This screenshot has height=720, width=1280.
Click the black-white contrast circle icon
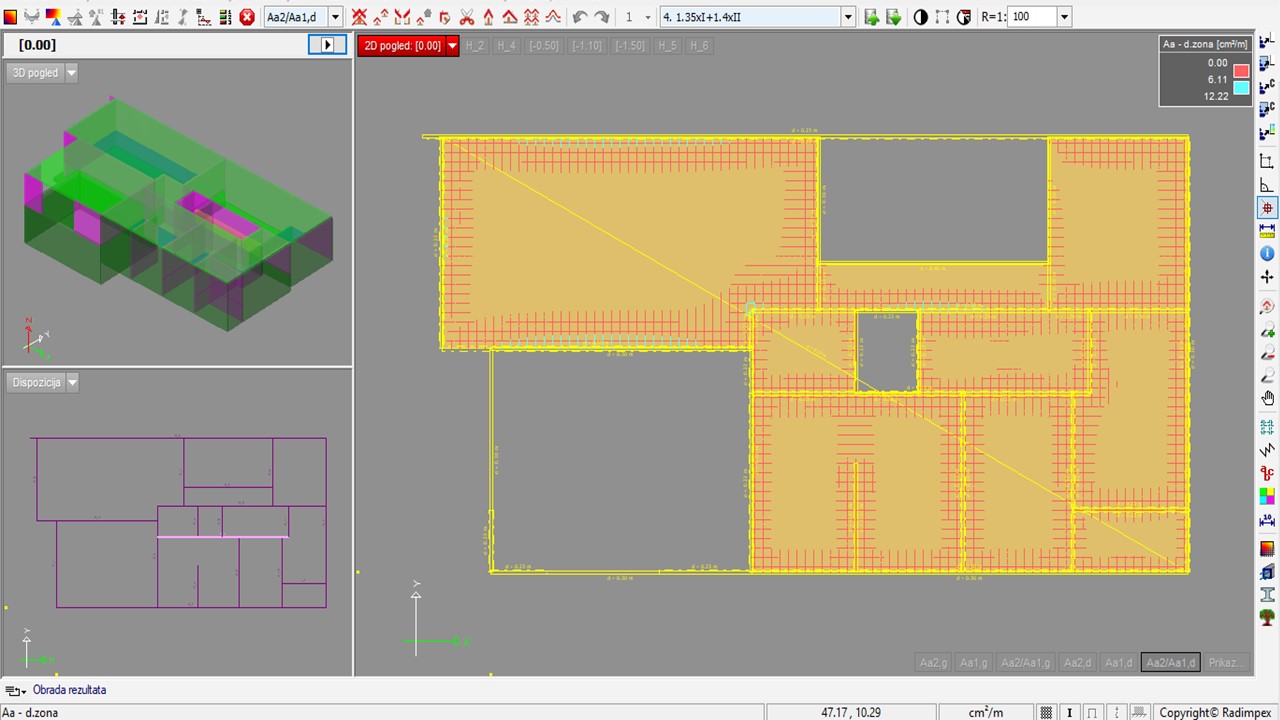(x=920, y=17)
